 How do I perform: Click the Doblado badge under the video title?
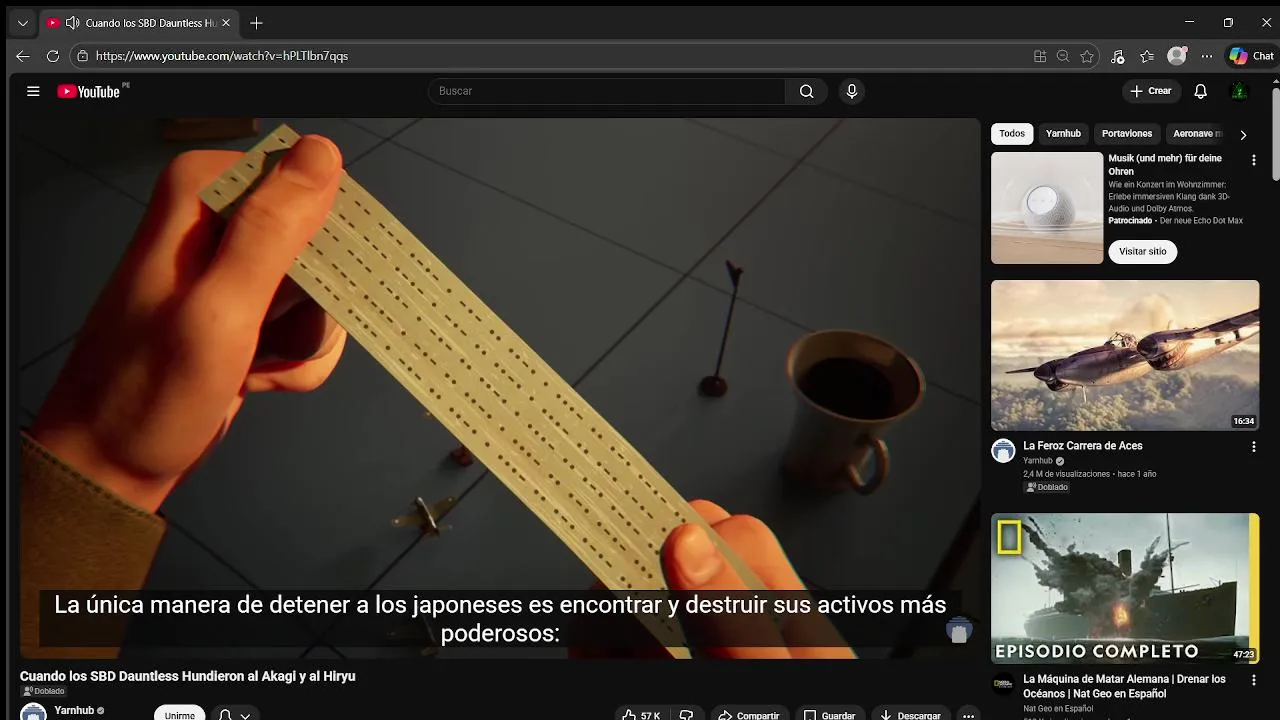(43, 691)
